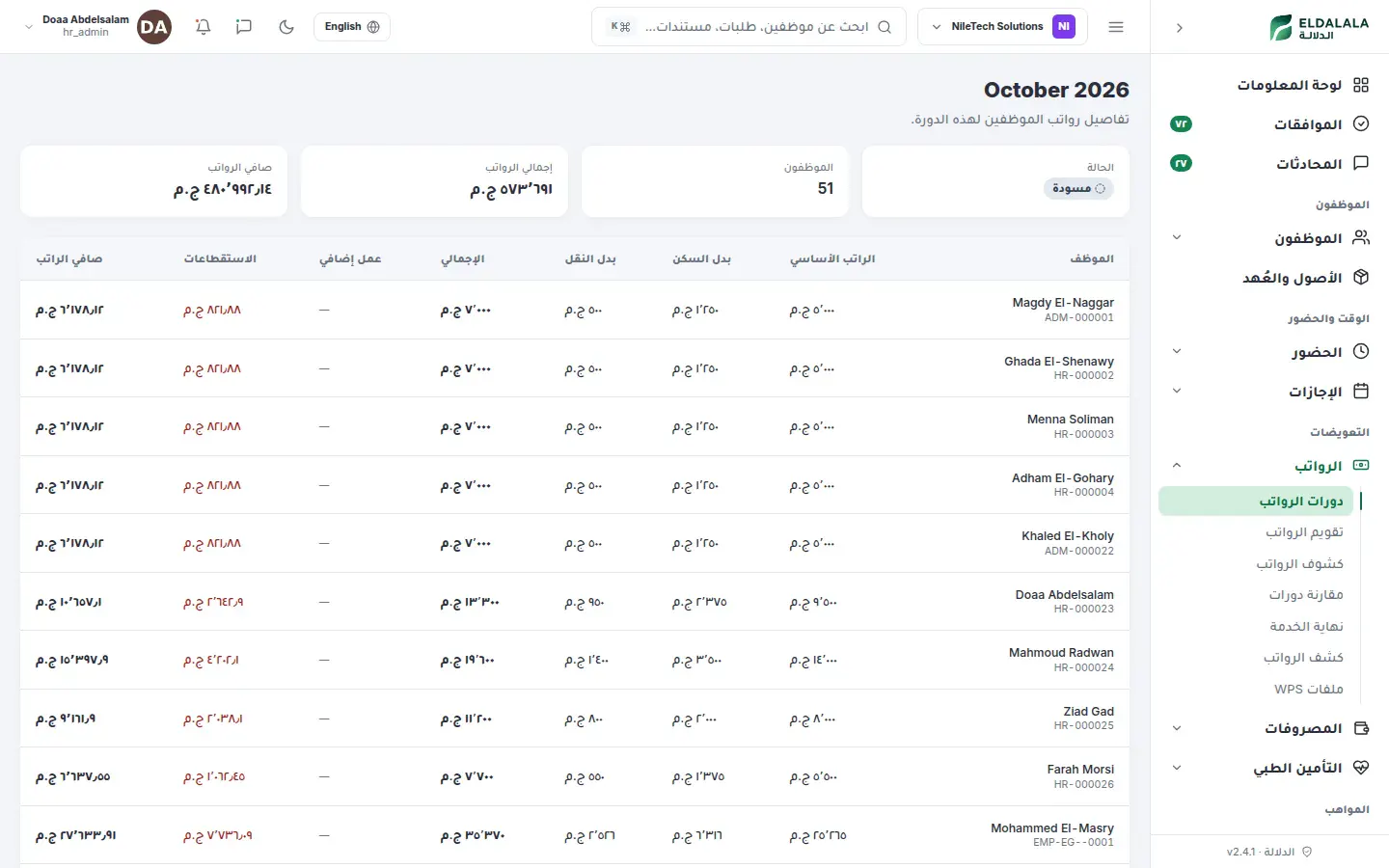Open the NileTech Solutions company dropdown
The width and height of the screenshot is (1389, 868).
coord(1002,27)
